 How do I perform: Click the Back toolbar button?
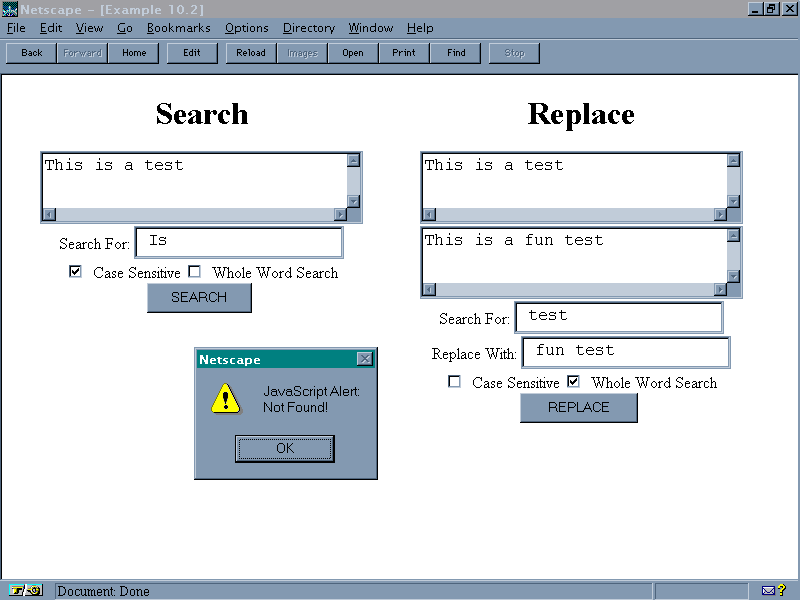point(32,53)
